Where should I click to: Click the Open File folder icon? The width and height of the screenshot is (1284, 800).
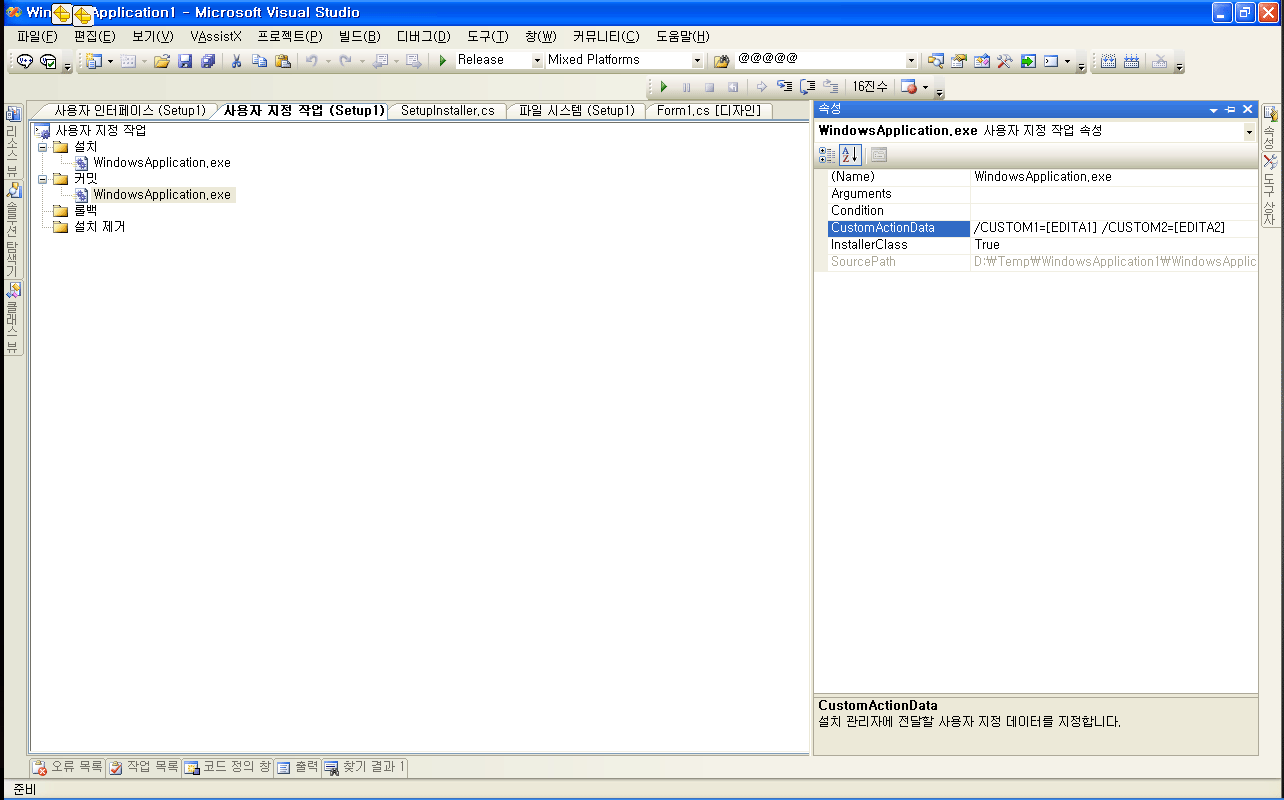point(161,61)
